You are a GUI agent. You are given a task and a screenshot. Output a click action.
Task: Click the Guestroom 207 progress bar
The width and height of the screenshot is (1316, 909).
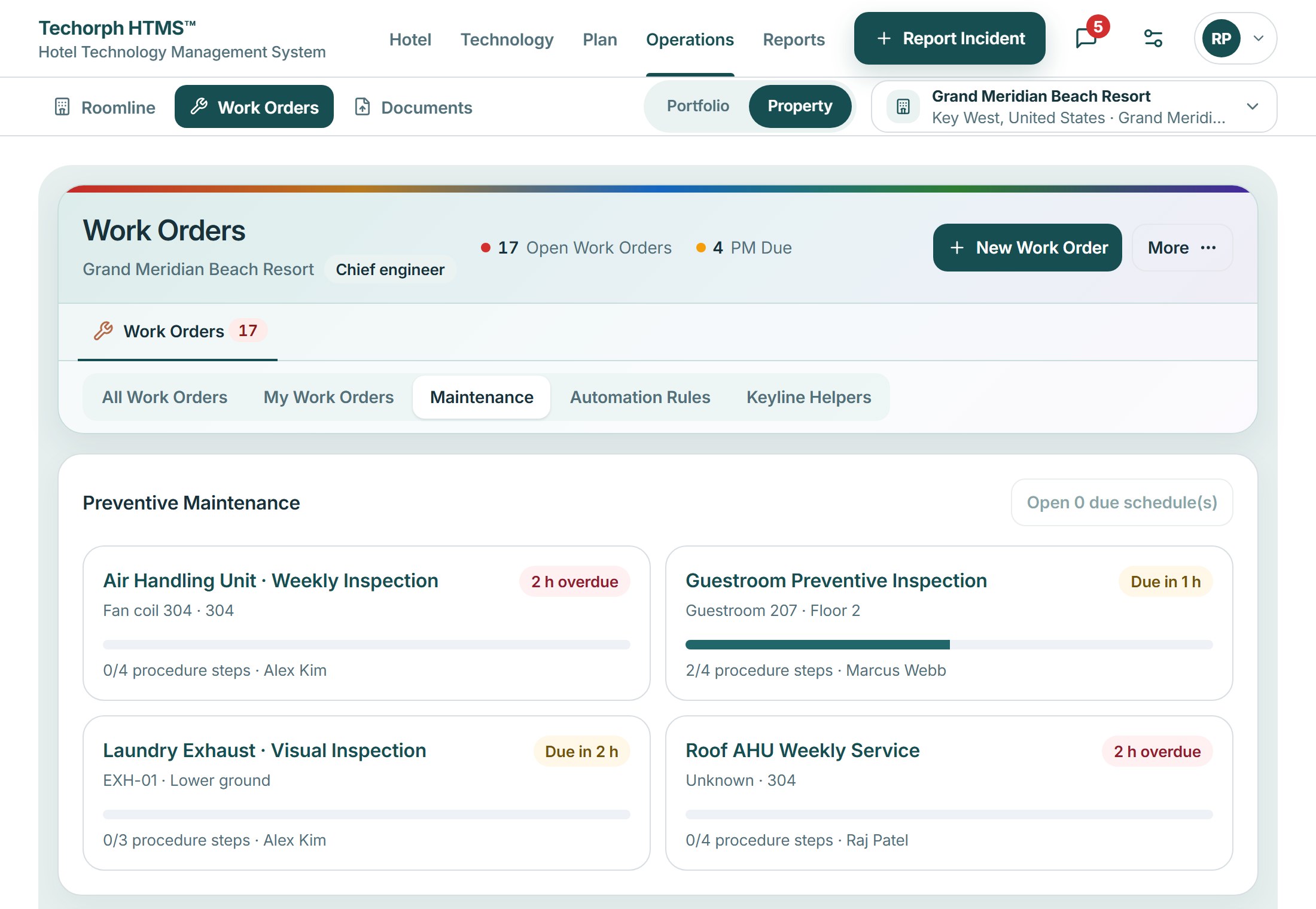click(x=949, y=645)
